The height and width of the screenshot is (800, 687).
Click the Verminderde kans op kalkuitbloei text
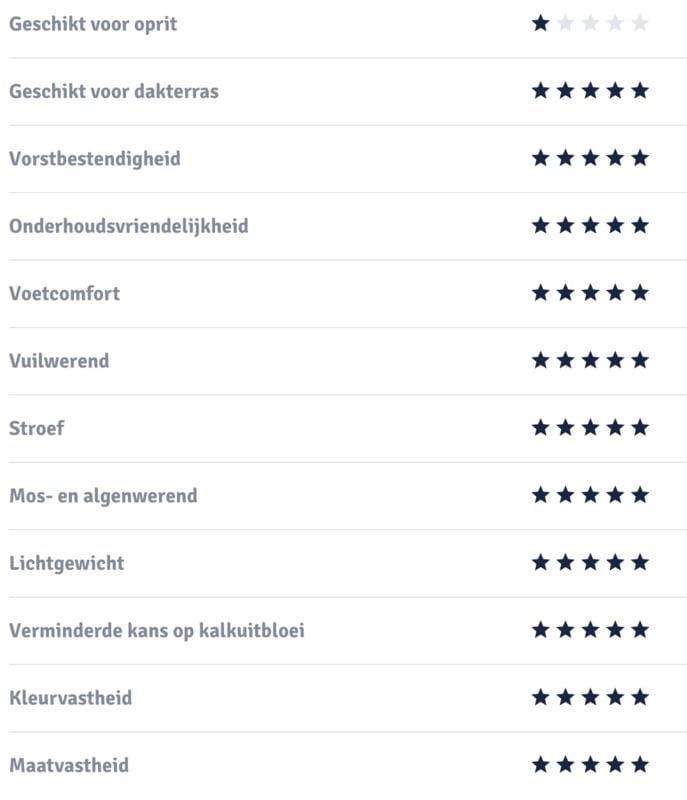[157, 631]
